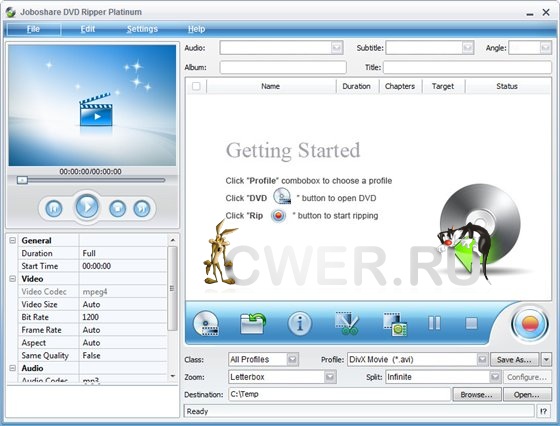
Task: Click the film frames effect toolbar icon
Action: pyautogui.click(x=395, y=324)
